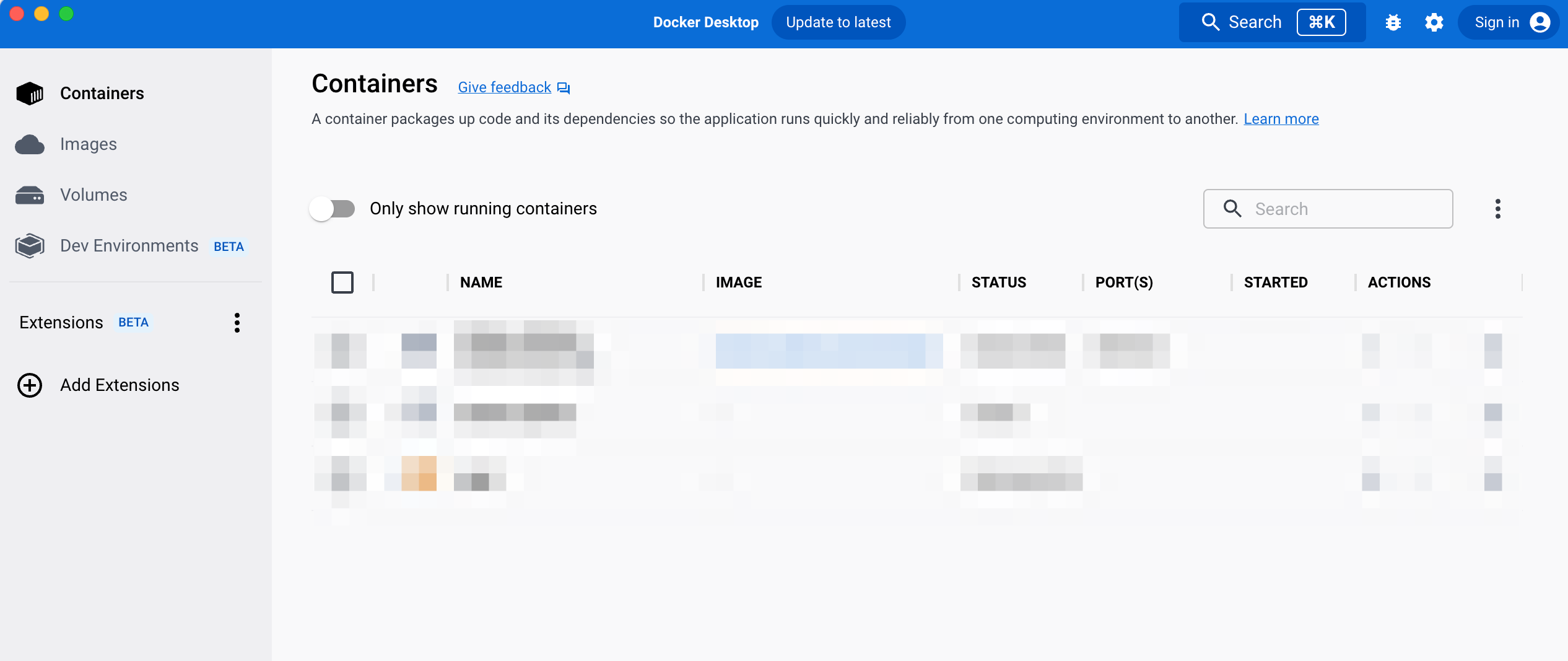Open the container list options menu
Image resolution: width=1568 pixels, height=661 pixels.
(x=1498, y=209)
